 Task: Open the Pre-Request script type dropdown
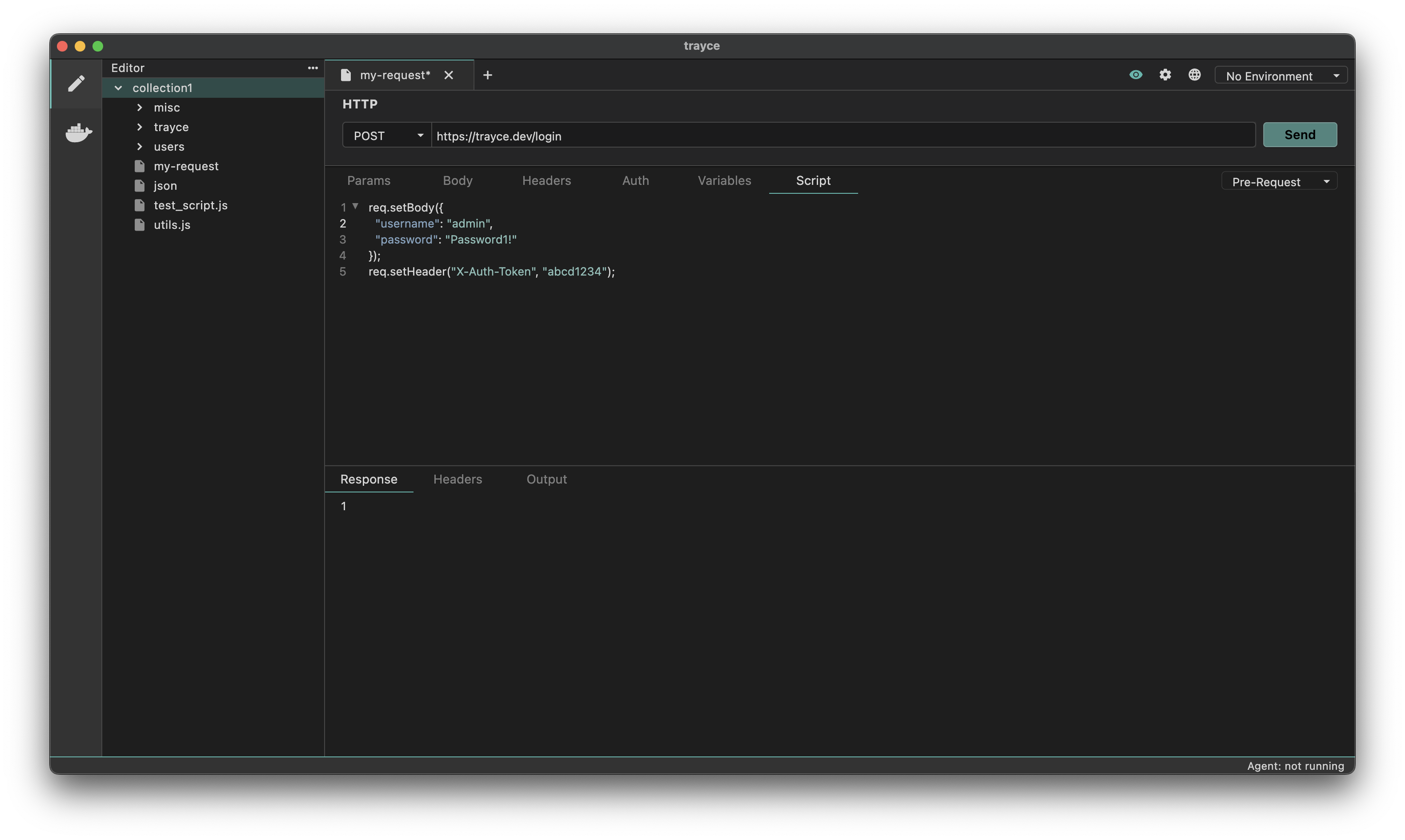(1279, 181)
